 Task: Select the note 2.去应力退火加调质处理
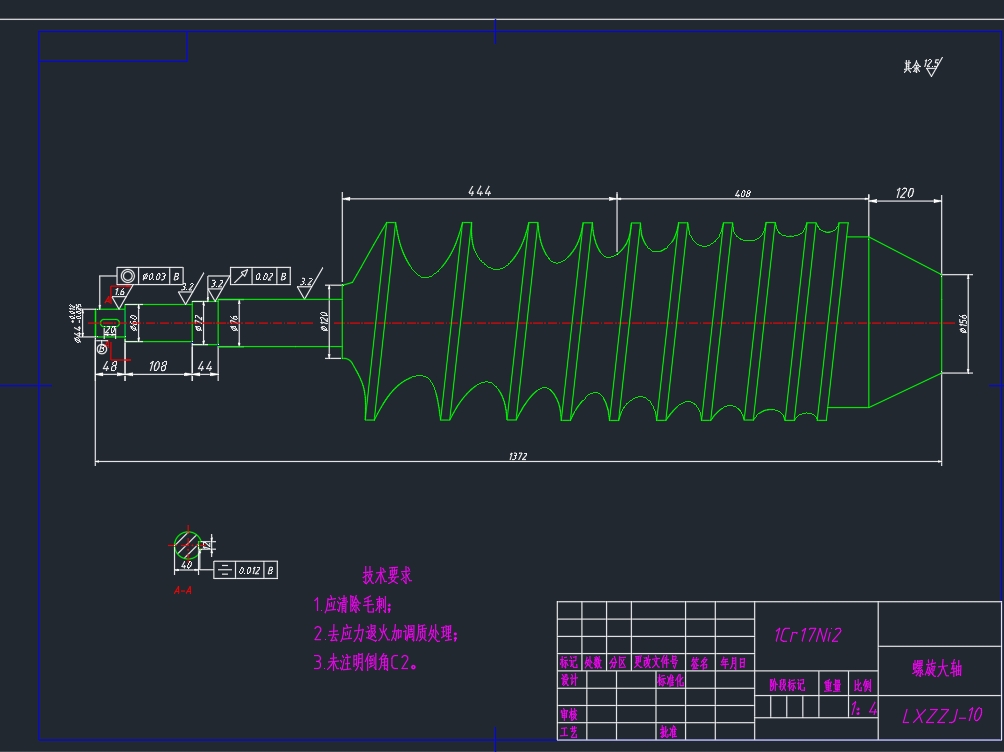coord(386,633)
